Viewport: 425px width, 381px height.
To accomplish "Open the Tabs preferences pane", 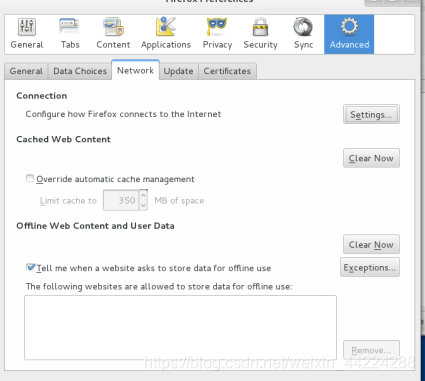I will [x=70, y=34].
